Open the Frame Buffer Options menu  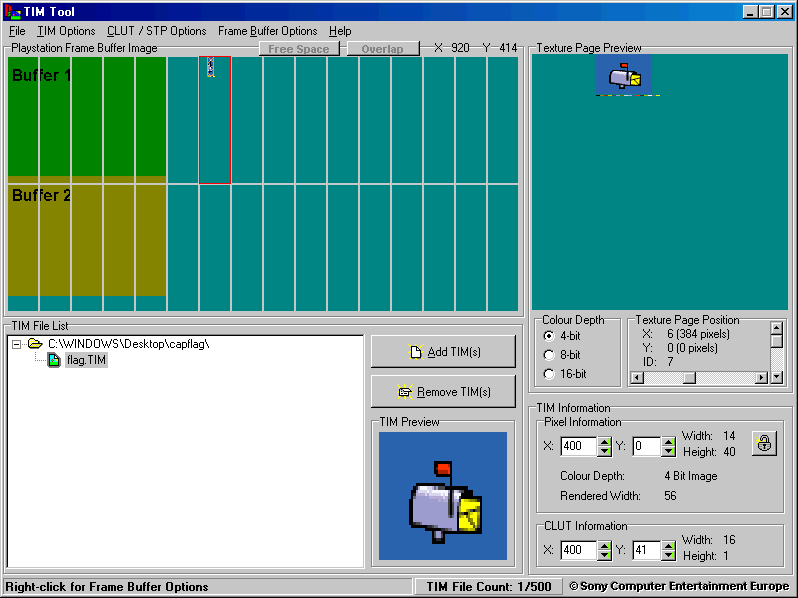pyautogui.click(x=267, y=31)
